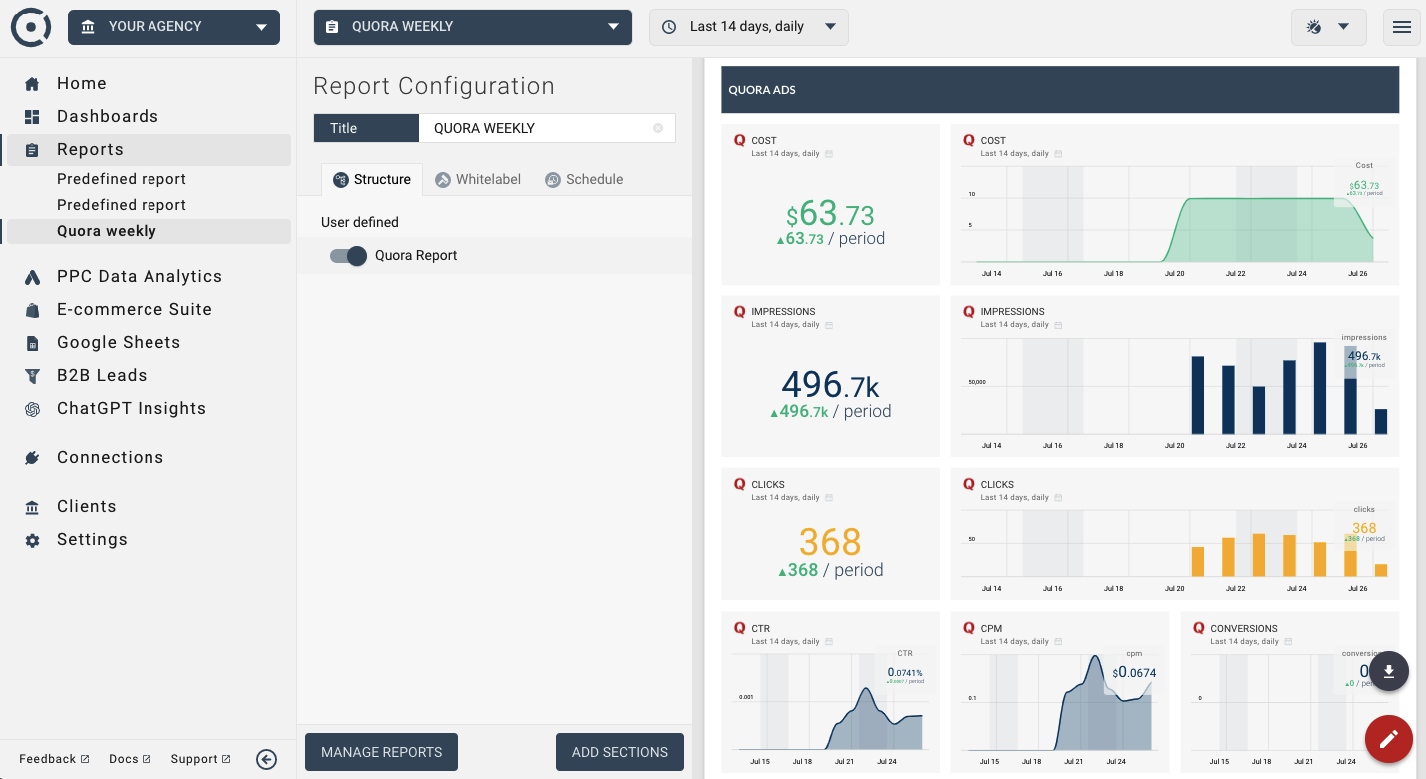Open the Home page
Image resolution: width=1426 pixels, height=779 pixels.
click(81, 84)
